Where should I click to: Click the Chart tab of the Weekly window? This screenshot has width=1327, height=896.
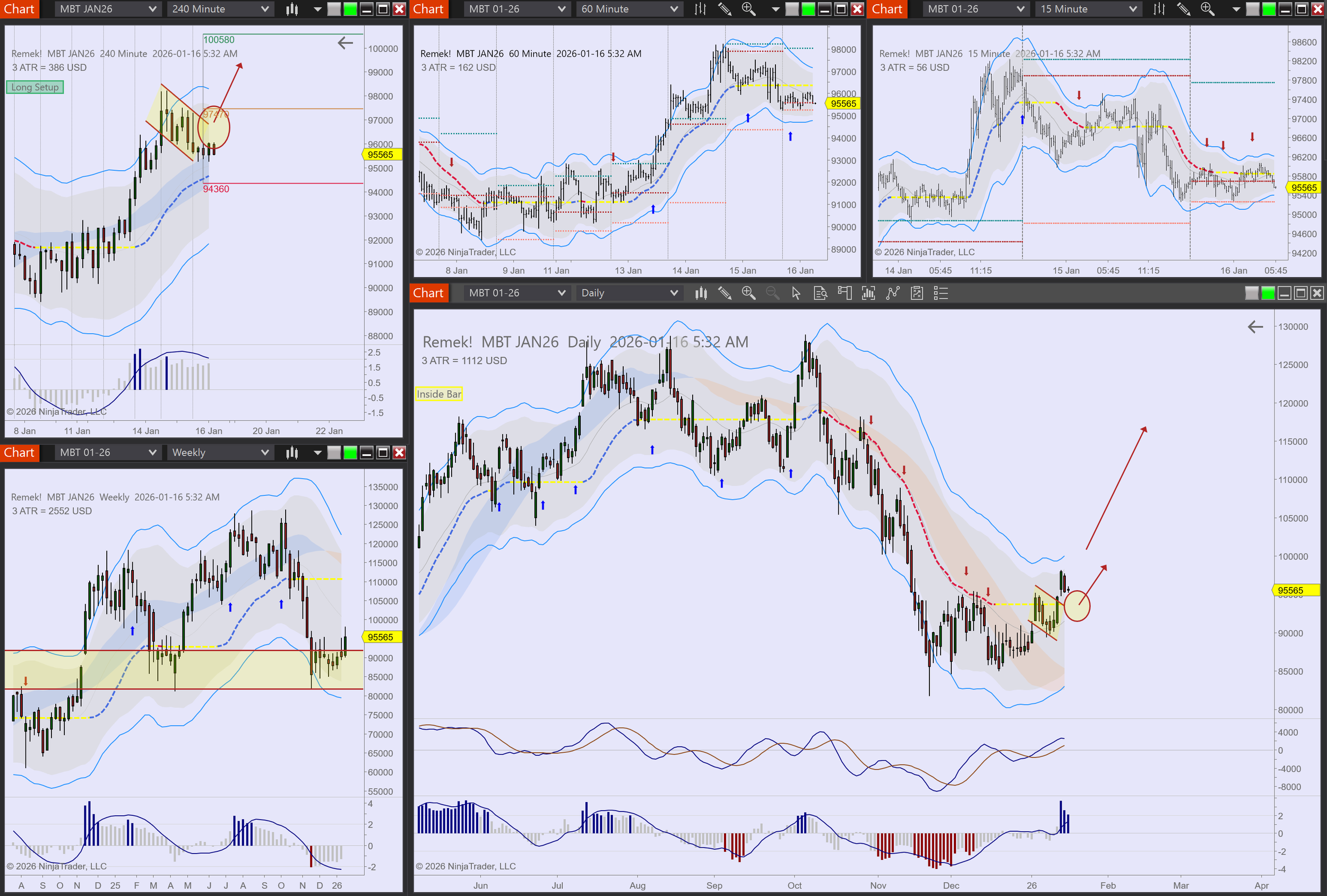[20, 453]
